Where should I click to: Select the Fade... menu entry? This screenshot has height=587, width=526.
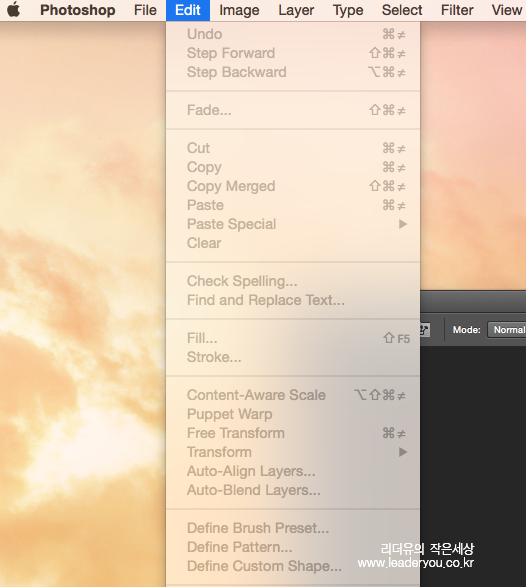(x=293, y=110)
